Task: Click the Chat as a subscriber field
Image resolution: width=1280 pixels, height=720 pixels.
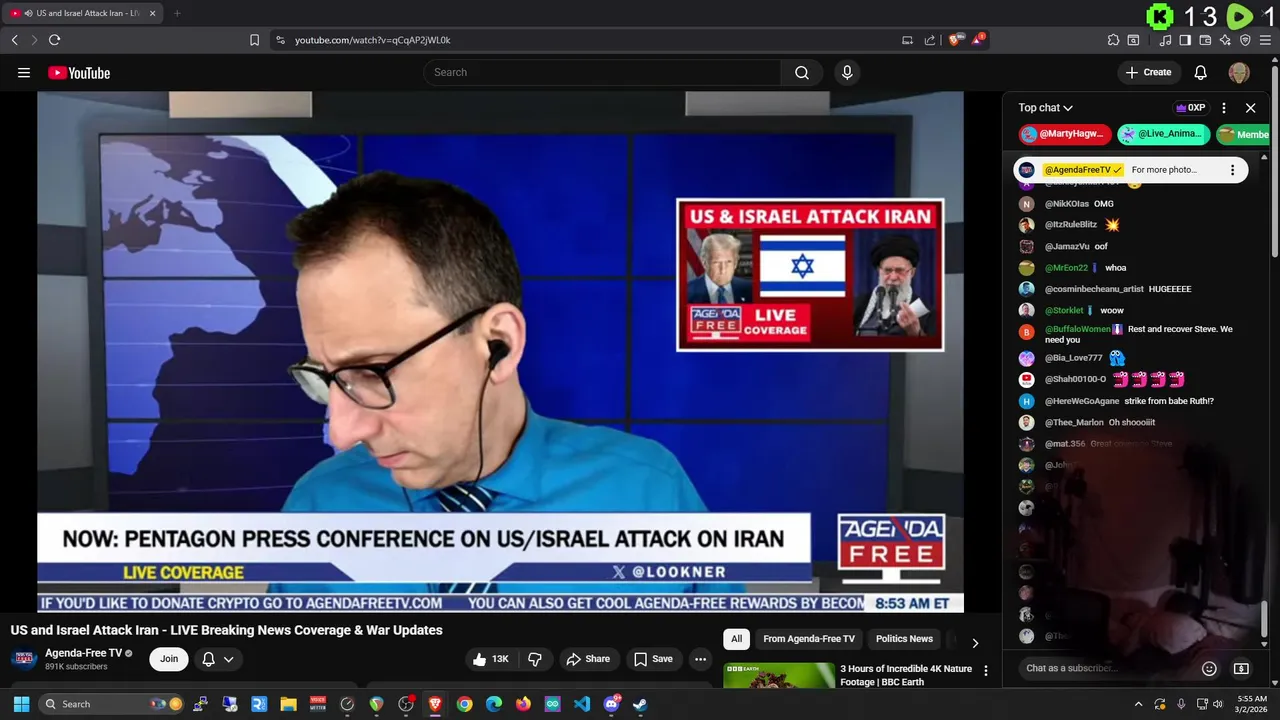Action: click(x=1105, y=668)
